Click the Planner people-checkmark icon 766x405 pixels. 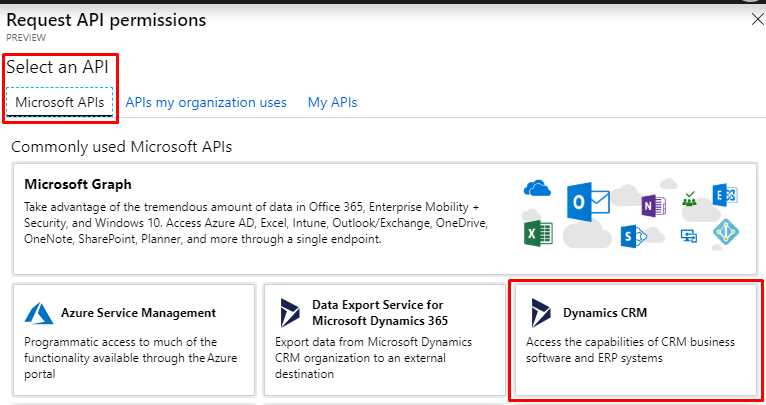(689, 198)
